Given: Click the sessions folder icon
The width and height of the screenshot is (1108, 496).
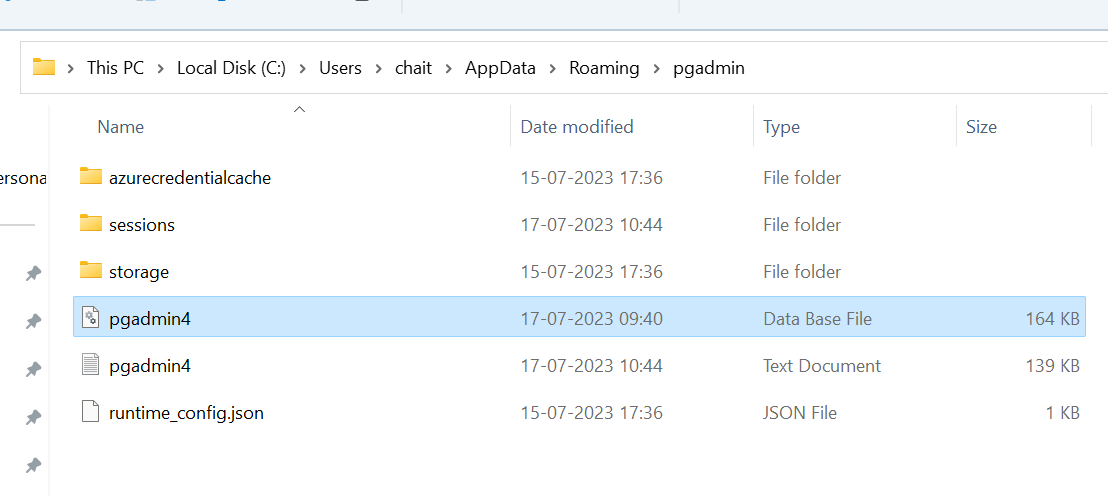Looking at the screenshot, I should [91, 224].
